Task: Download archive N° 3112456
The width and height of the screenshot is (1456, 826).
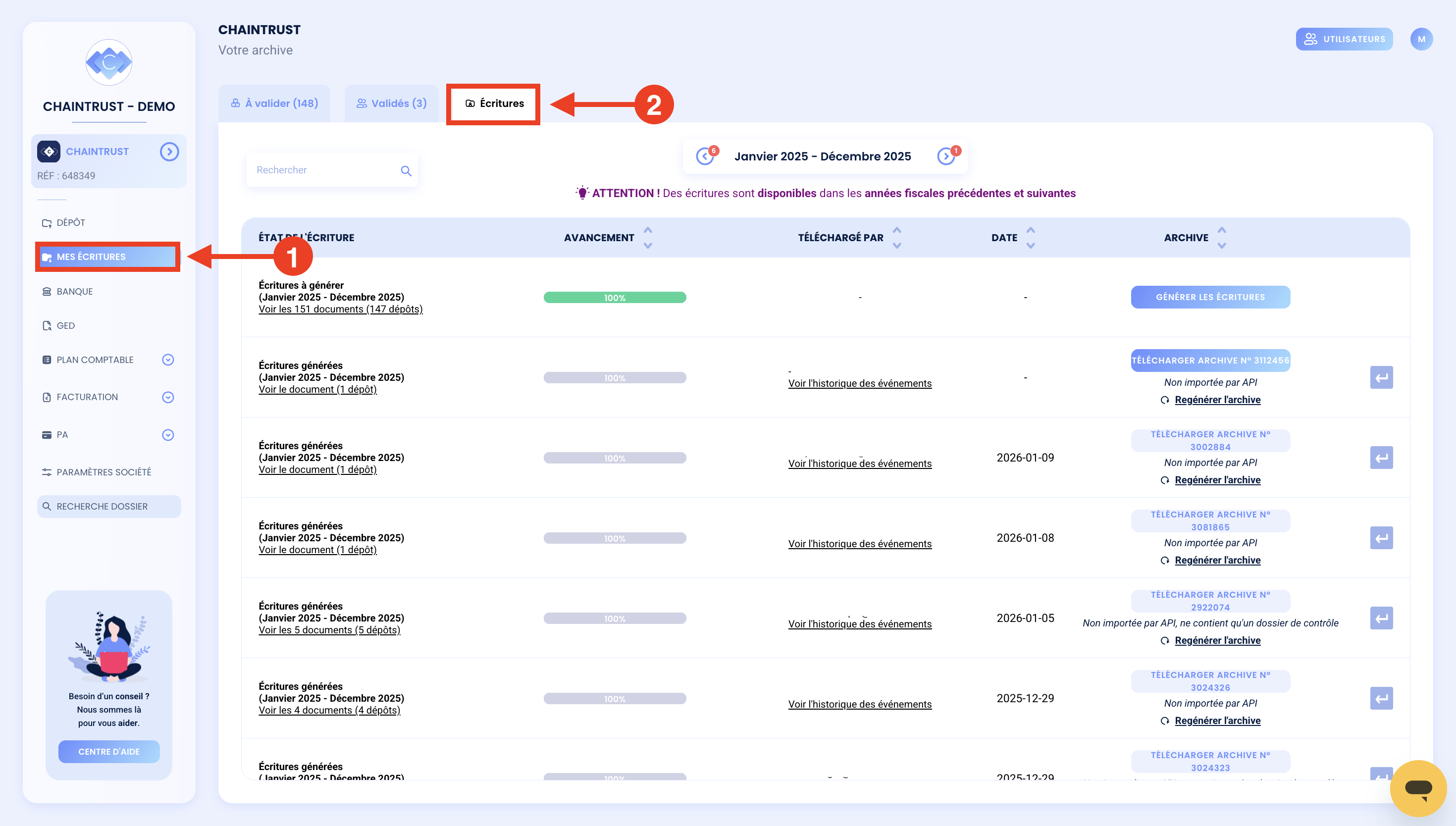Action: (1210, 360)
